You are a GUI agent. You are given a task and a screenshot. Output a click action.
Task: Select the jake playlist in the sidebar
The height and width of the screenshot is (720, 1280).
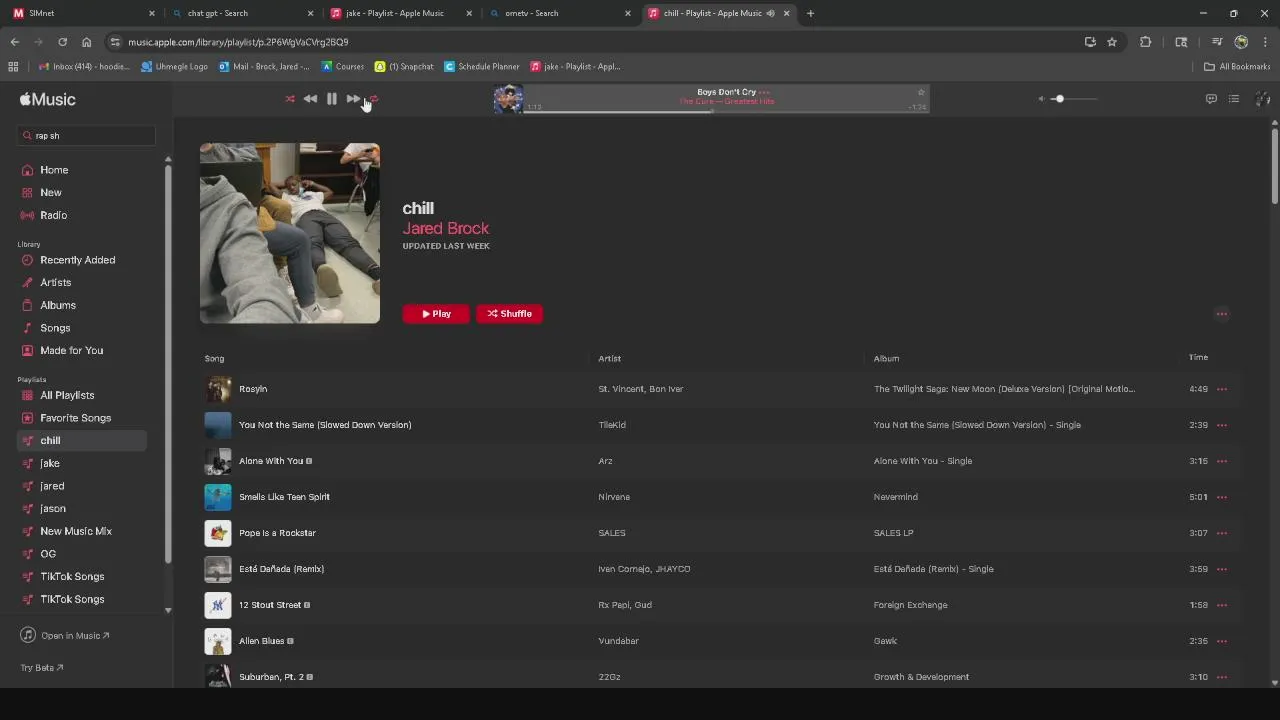(50, 463)
